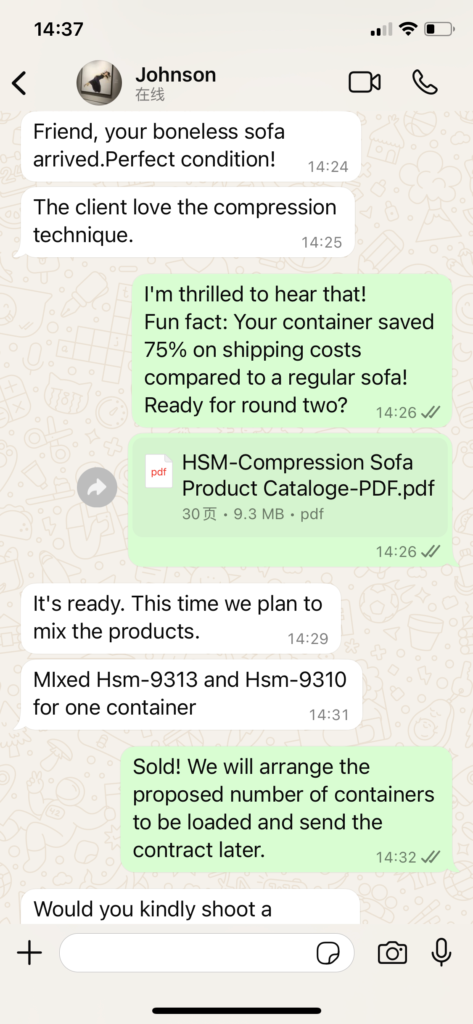Select the 'compression technique' message bubble
This screenshot has height=1024, width=473.
tap(188, 221)
